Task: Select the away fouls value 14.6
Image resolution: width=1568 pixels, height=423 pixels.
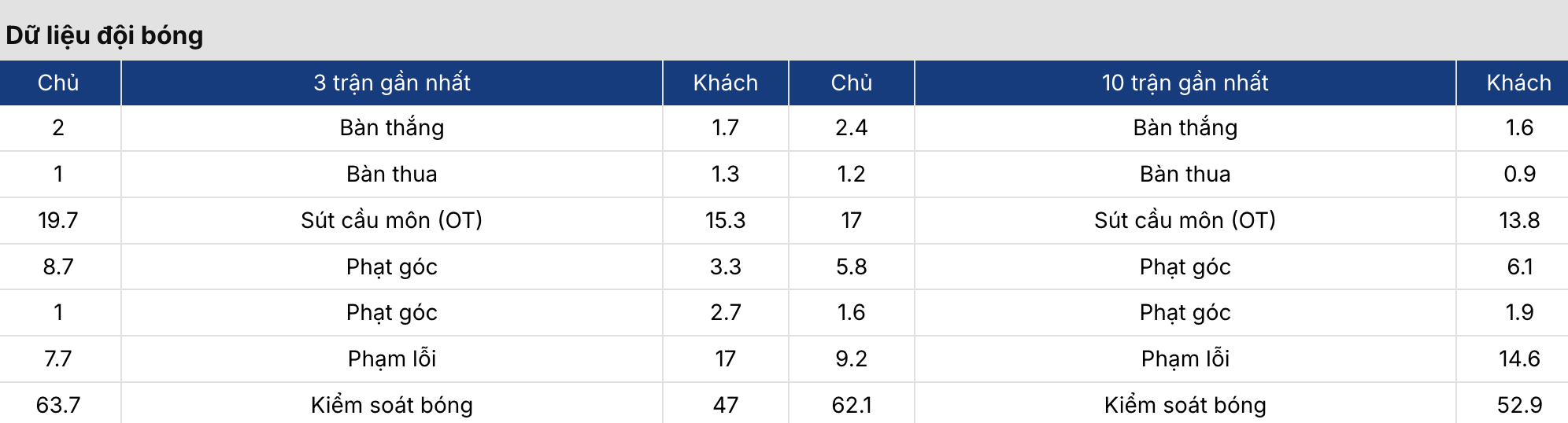Action: pyautogui.click(x=1519, y=359)
